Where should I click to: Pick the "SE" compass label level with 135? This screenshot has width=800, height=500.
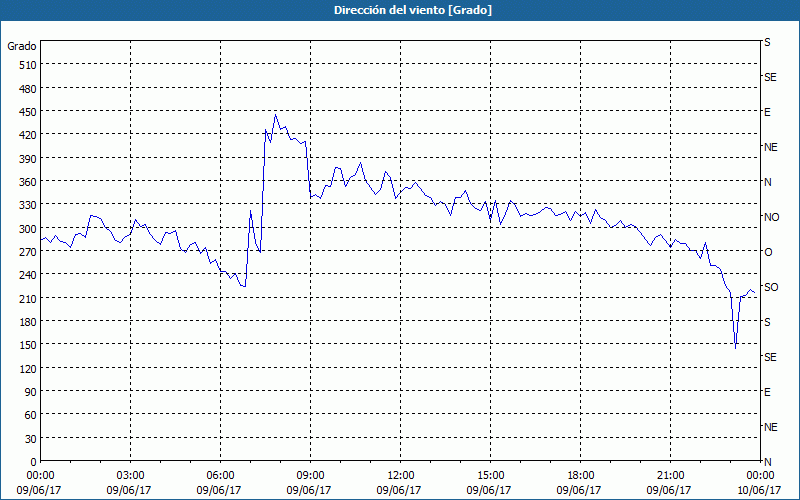[770, 357]
